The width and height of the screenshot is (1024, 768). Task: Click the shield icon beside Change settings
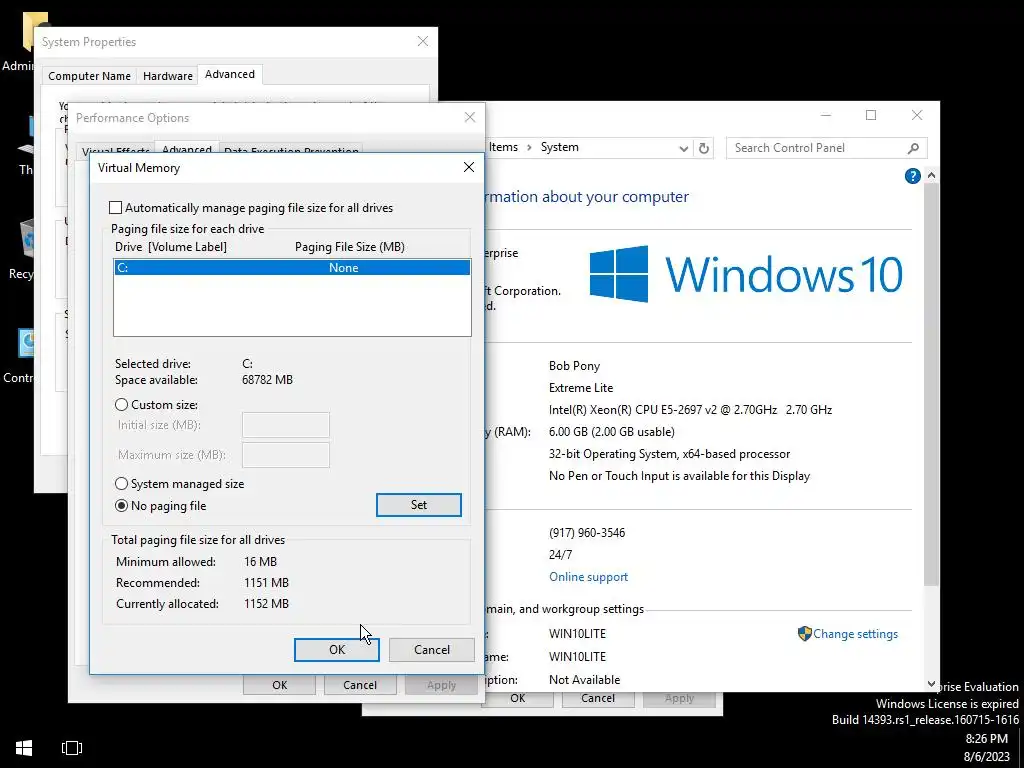click(x=805, y=633)
